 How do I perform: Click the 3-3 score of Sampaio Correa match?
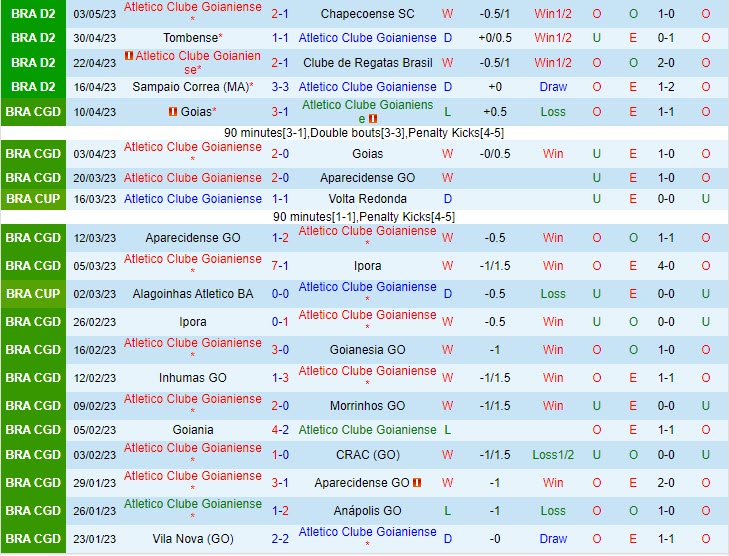(x=280, y=87)
